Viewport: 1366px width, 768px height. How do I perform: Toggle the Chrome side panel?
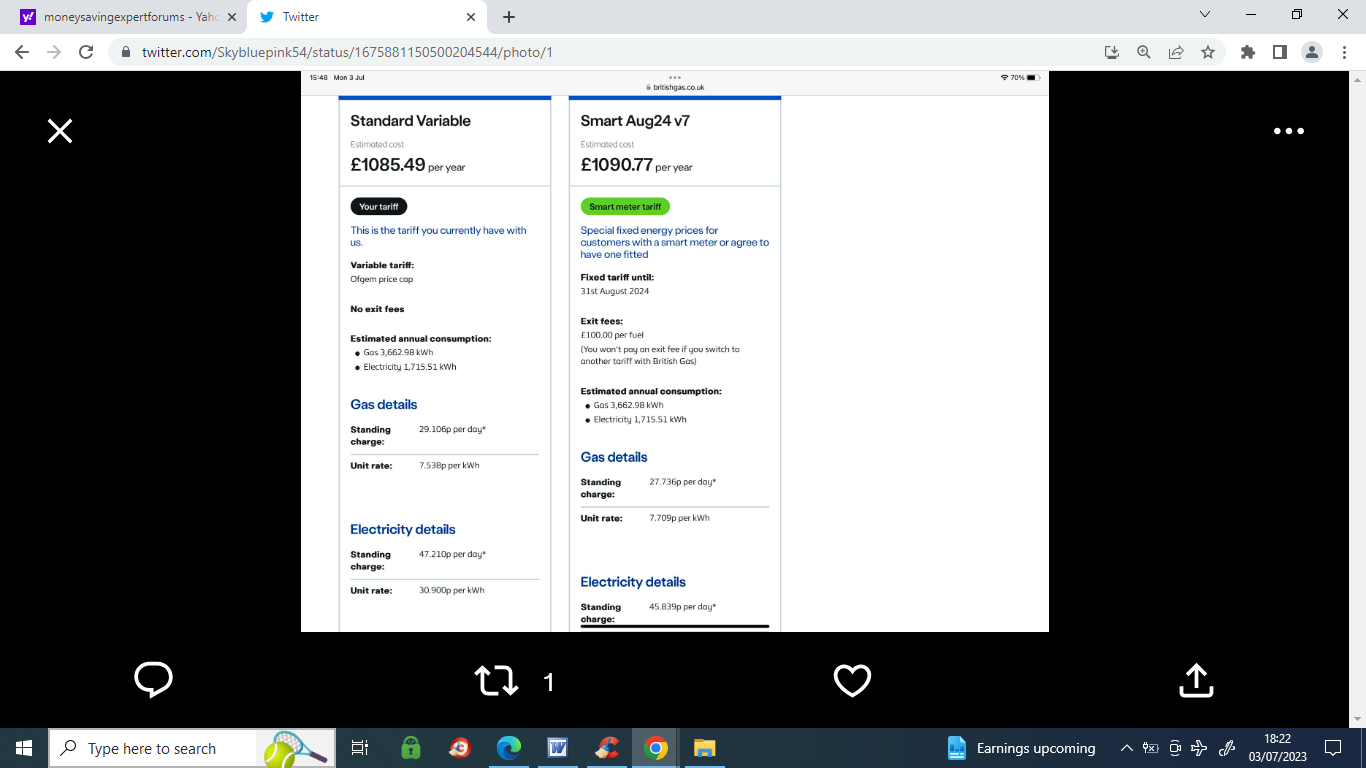(1279, 52)
